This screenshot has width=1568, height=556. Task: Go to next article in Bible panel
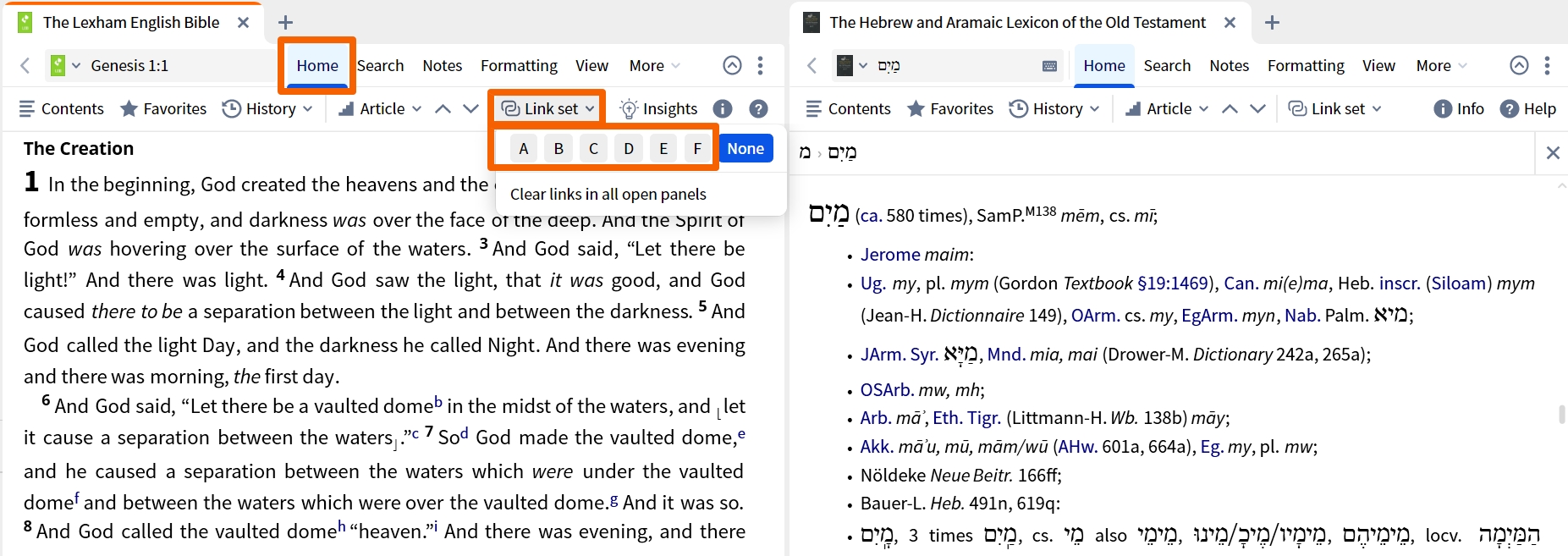[471, 108]
